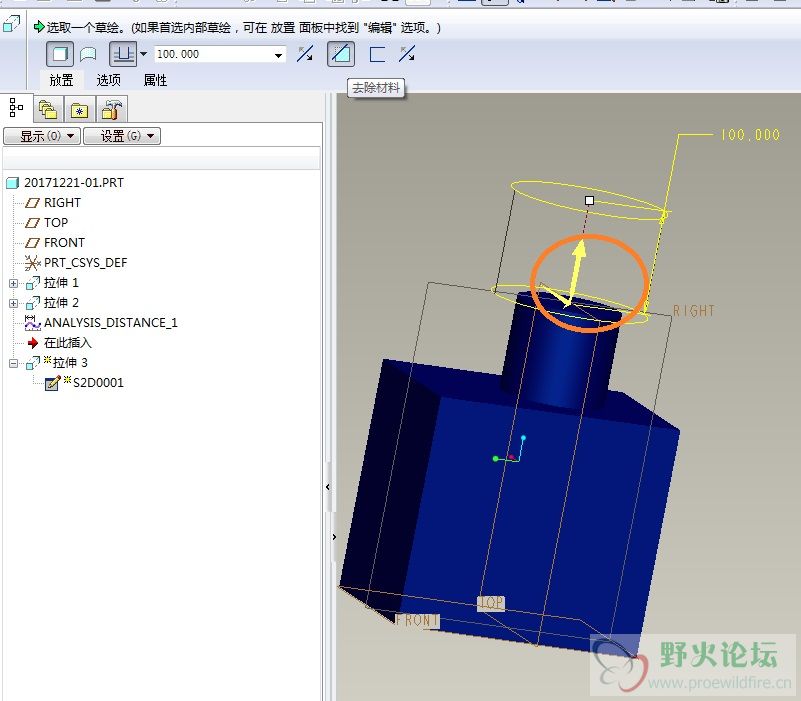The image size is (801, 701).
Task: Open the depth value combo dropdown arrow
Action: coord(278,55)
